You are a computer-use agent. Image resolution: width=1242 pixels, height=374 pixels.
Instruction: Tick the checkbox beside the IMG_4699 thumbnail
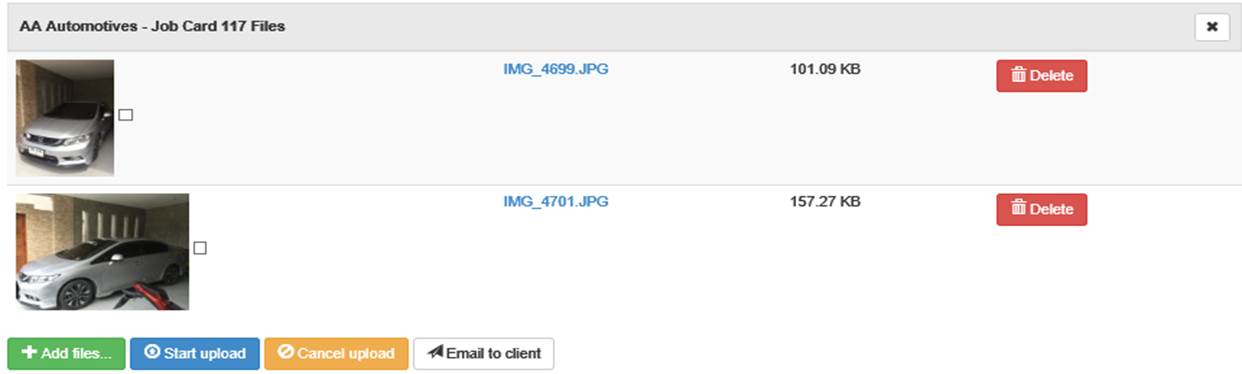point(126,115)
